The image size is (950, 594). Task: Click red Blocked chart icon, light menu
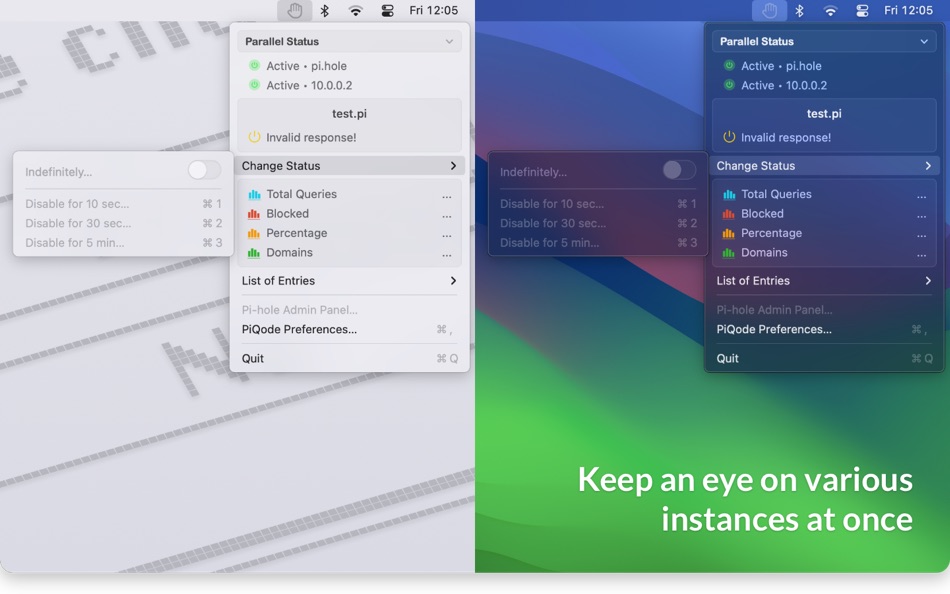tap(254, 214)
